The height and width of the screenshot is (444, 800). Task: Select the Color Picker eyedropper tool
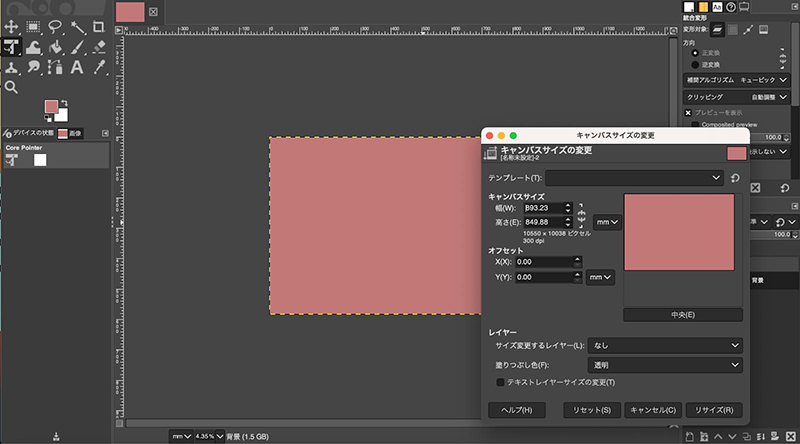click(x=99, y=67)
